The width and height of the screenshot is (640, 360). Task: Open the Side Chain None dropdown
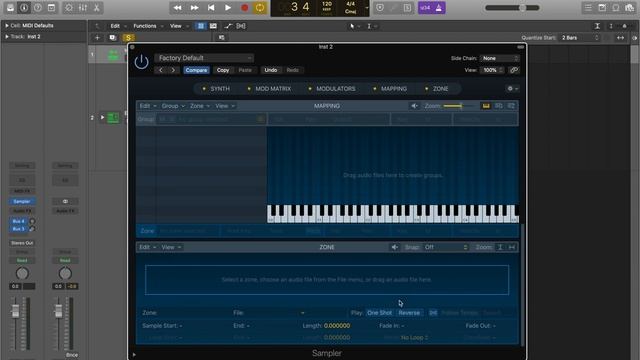pos(500,58)
